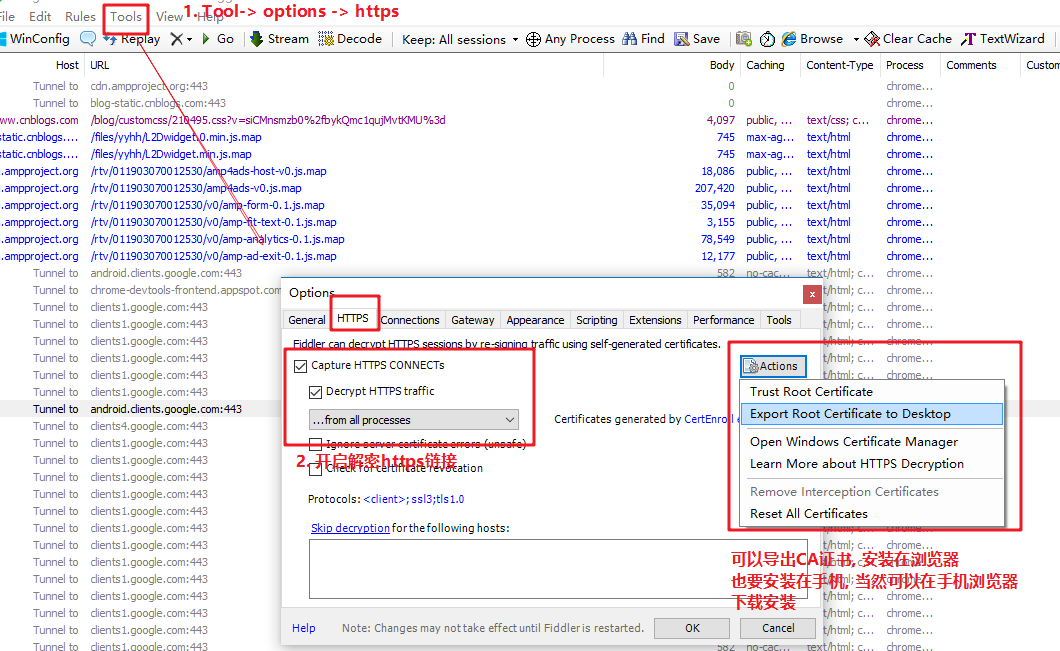
Task: Switch to the Gateway tab
Action: pos(473,320)
